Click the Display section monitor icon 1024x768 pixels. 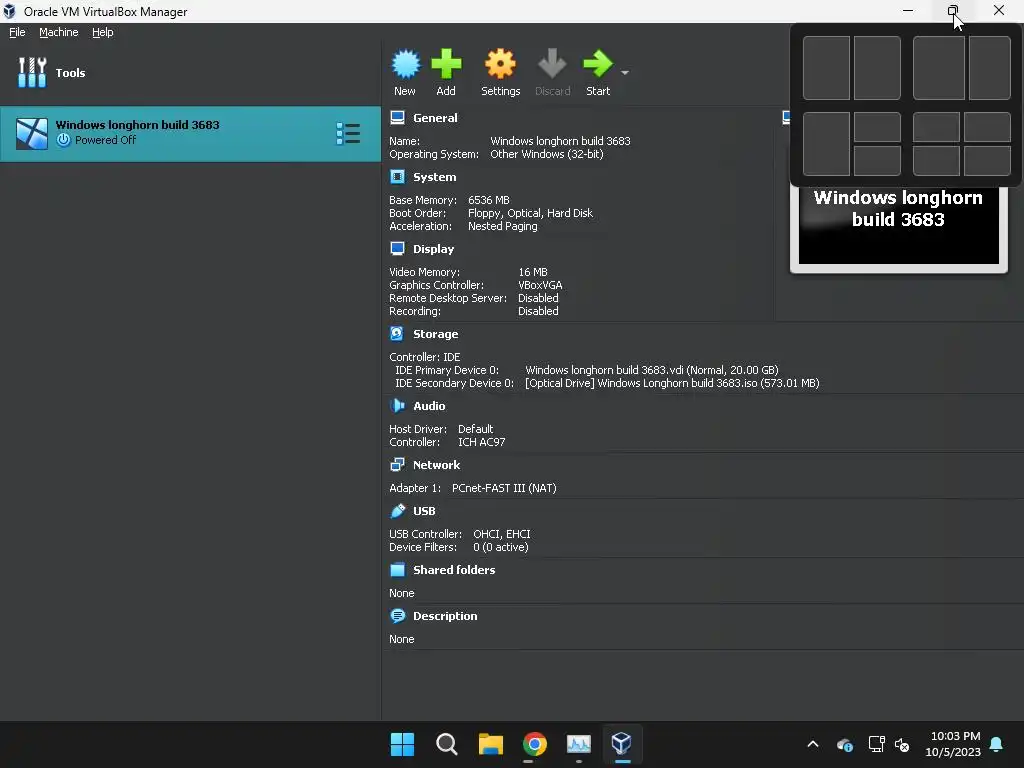[397, 248]
